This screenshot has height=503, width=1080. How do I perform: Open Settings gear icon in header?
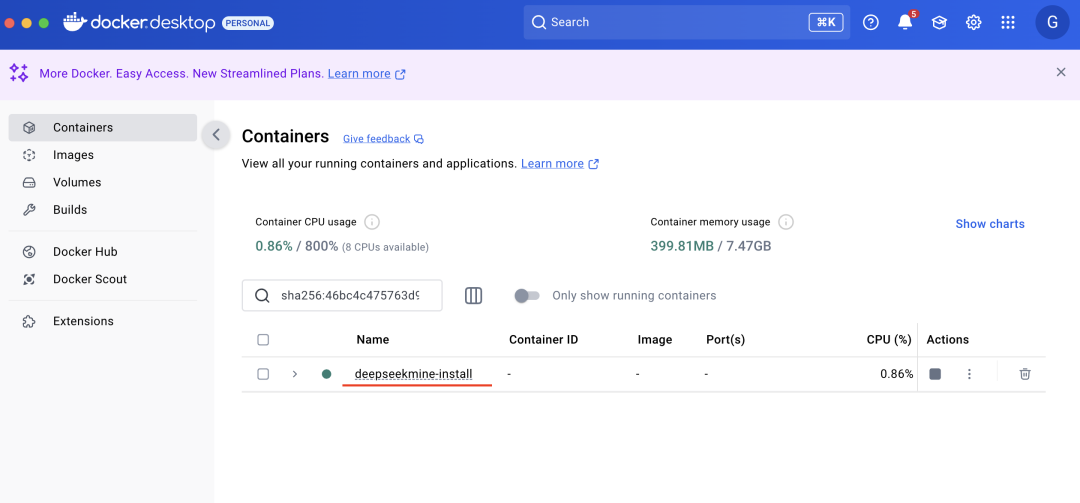point(973,23)
